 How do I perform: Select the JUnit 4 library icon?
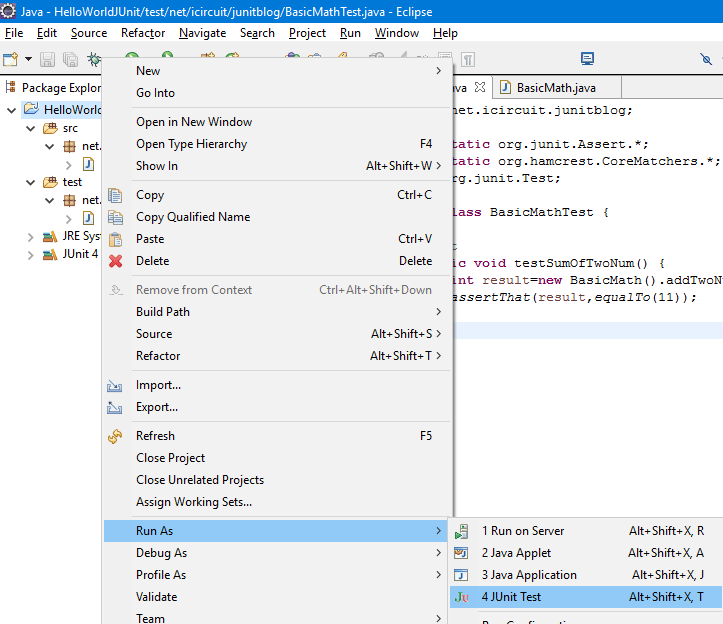point(50,255)
